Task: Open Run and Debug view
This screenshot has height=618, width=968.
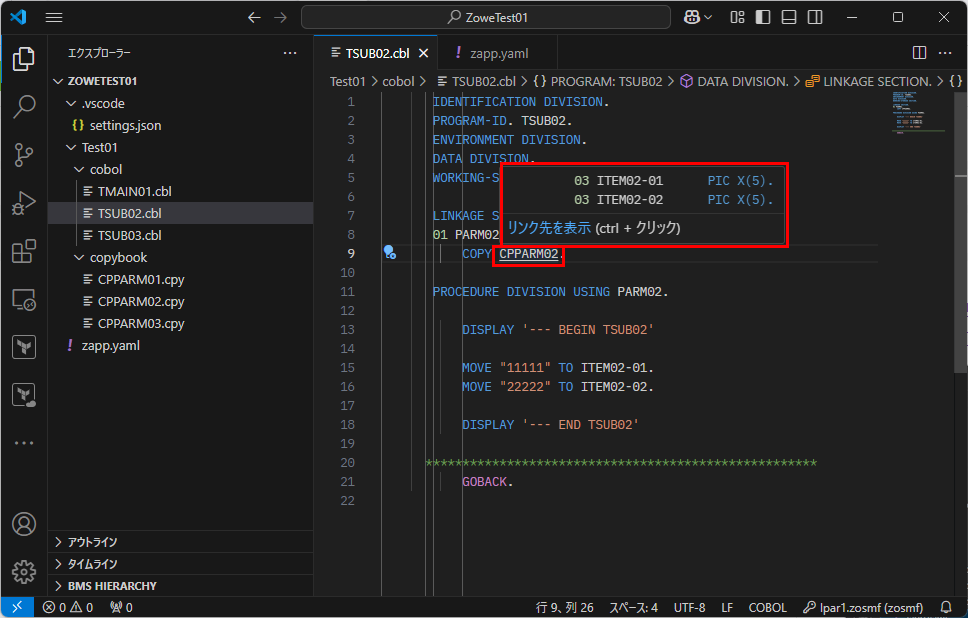Action: (24, 204)
